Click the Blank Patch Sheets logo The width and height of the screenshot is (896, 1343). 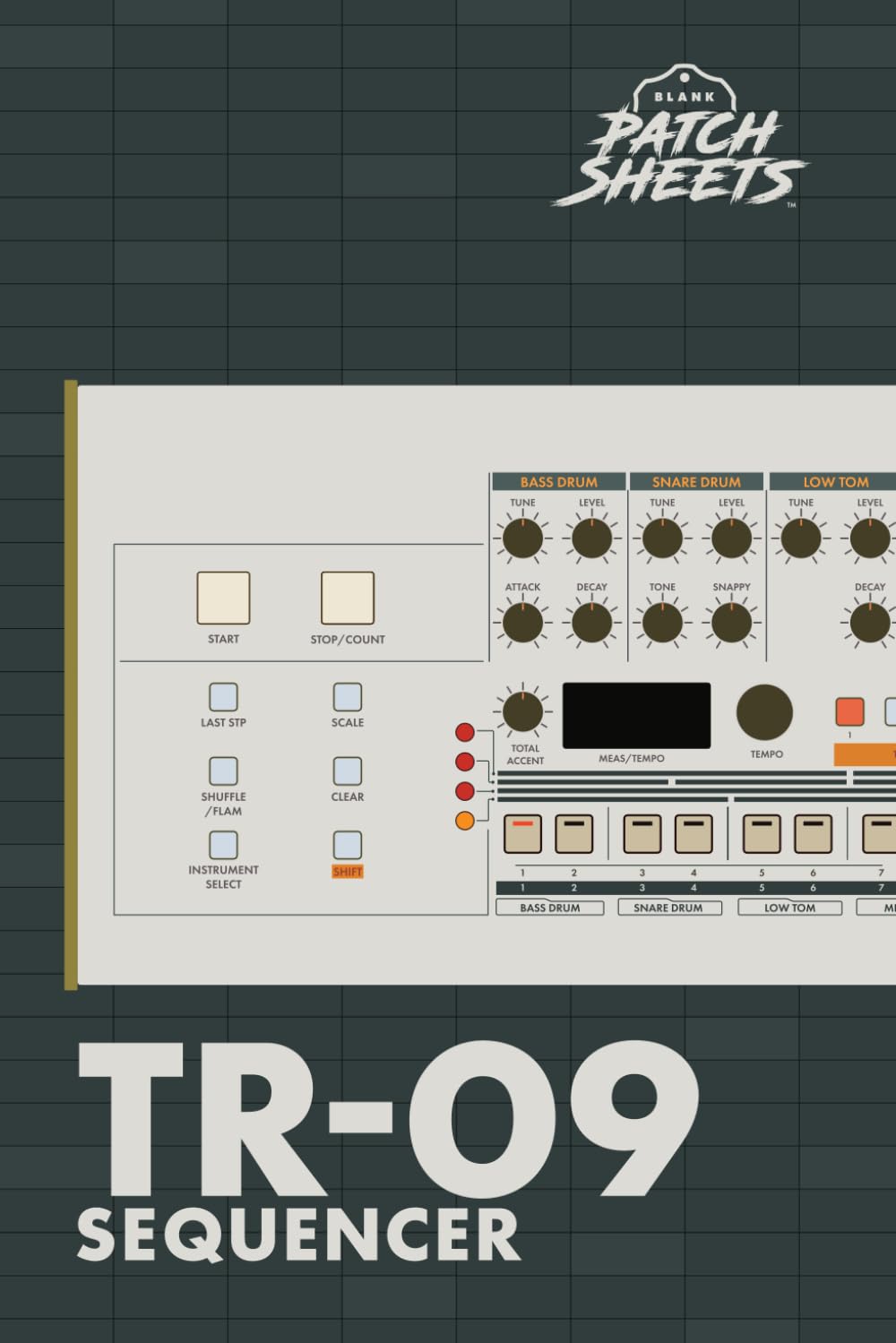point(682,137)
